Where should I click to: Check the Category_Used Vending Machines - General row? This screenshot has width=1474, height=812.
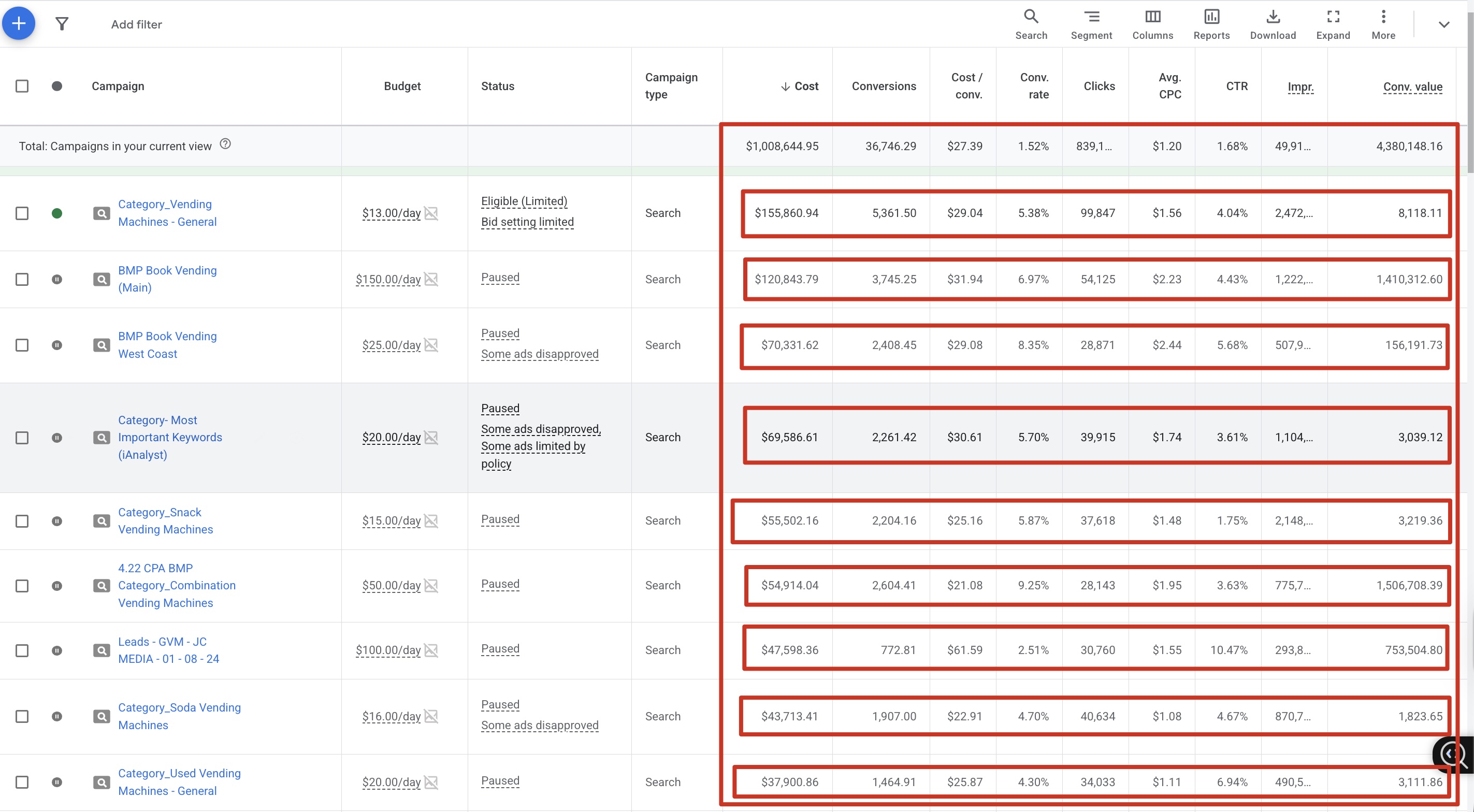pos(22,782)
